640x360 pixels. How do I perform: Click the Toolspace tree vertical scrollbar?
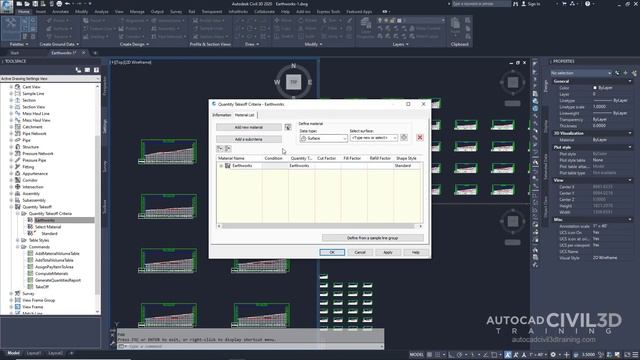tap(98, 199)
